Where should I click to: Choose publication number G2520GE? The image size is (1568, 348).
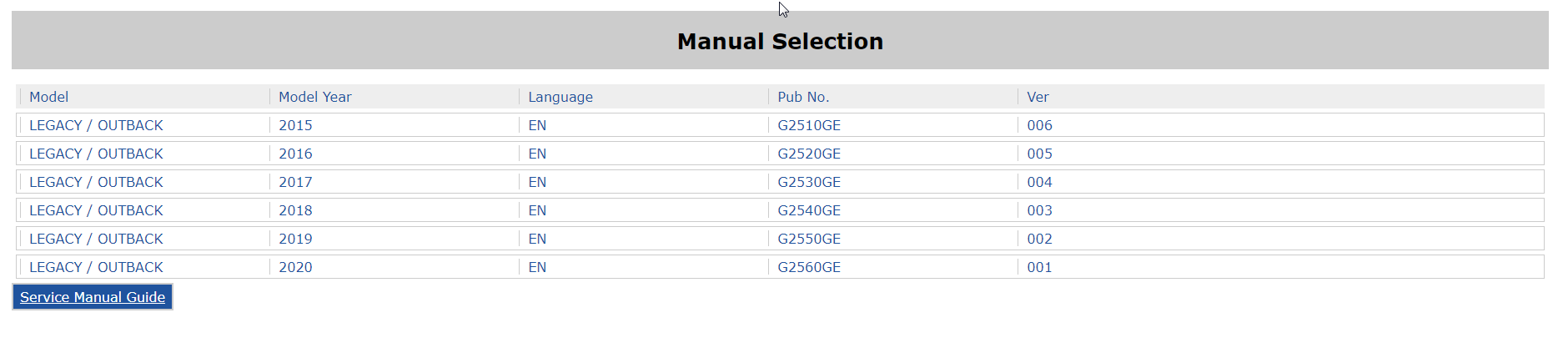click(809, 154)
